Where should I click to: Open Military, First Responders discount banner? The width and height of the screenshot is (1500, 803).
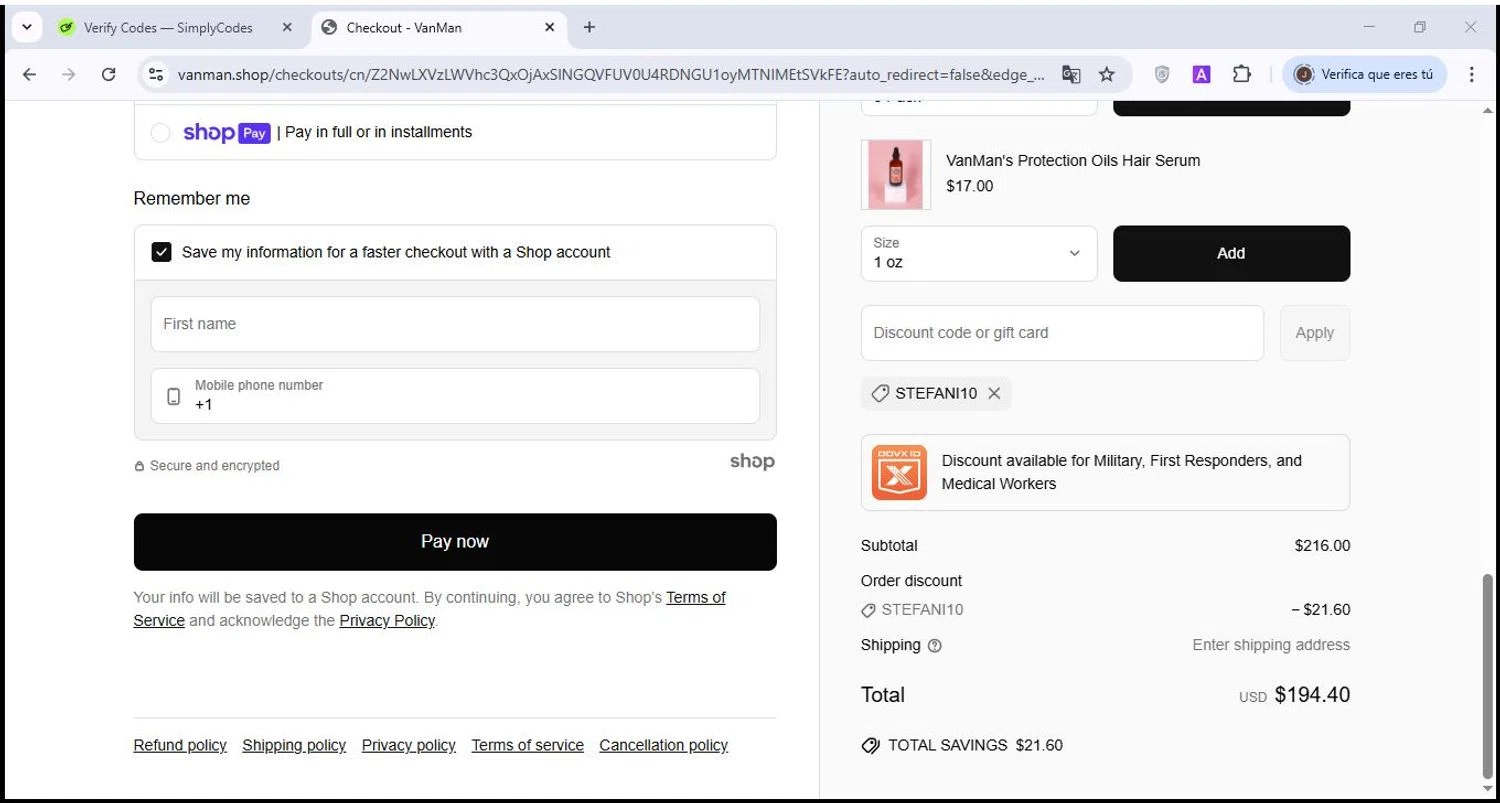[1105, 472]
